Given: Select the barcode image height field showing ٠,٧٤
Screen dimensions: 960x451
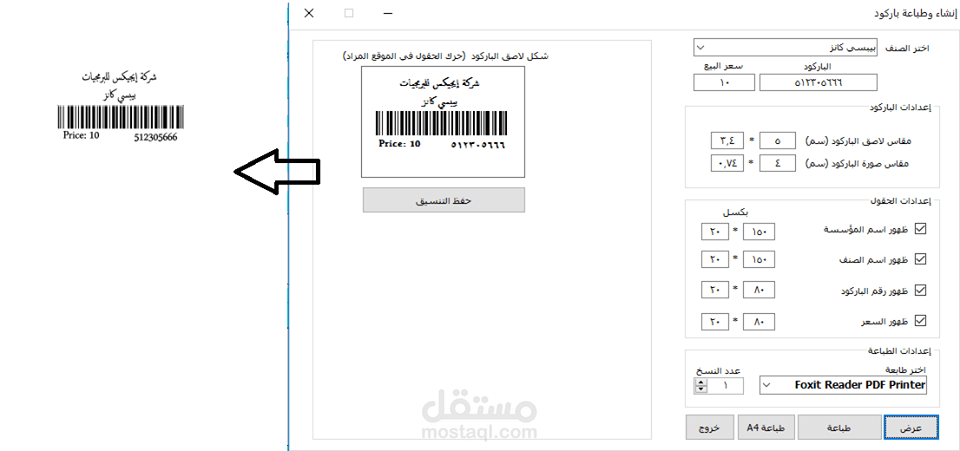Looking at the screenshot, I should pyautogui.click(x=727, y=163).
